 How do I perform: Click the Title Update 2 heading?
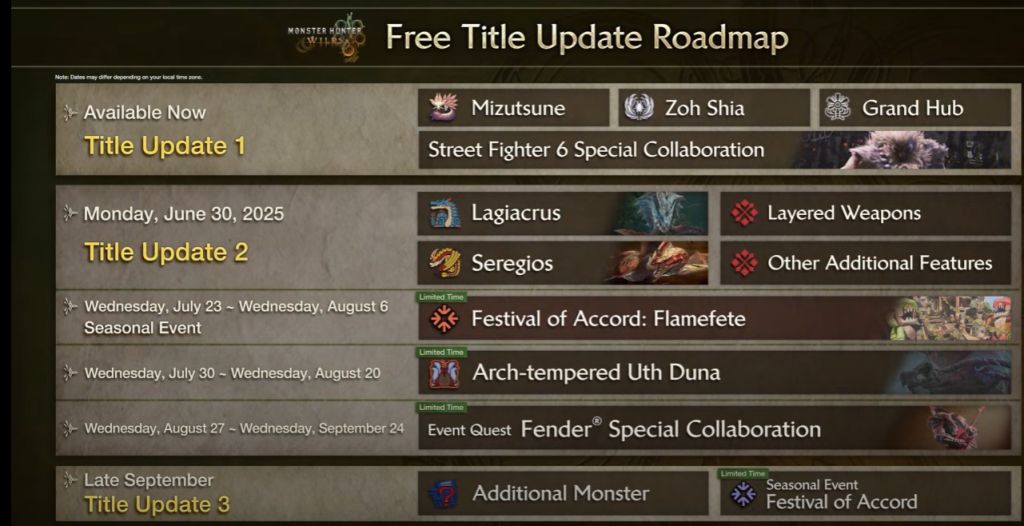pos(167,252)
